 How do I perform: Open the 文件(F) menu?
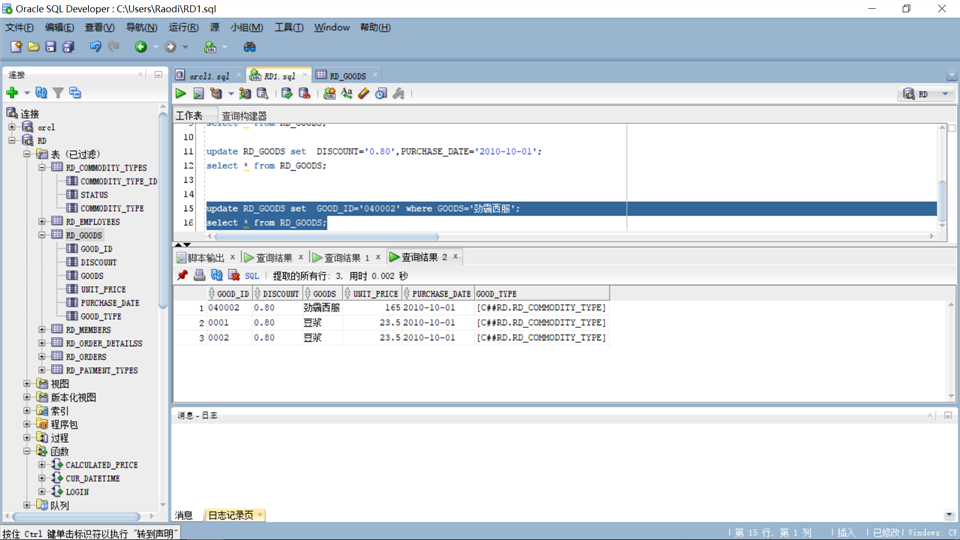click(20, 28)
